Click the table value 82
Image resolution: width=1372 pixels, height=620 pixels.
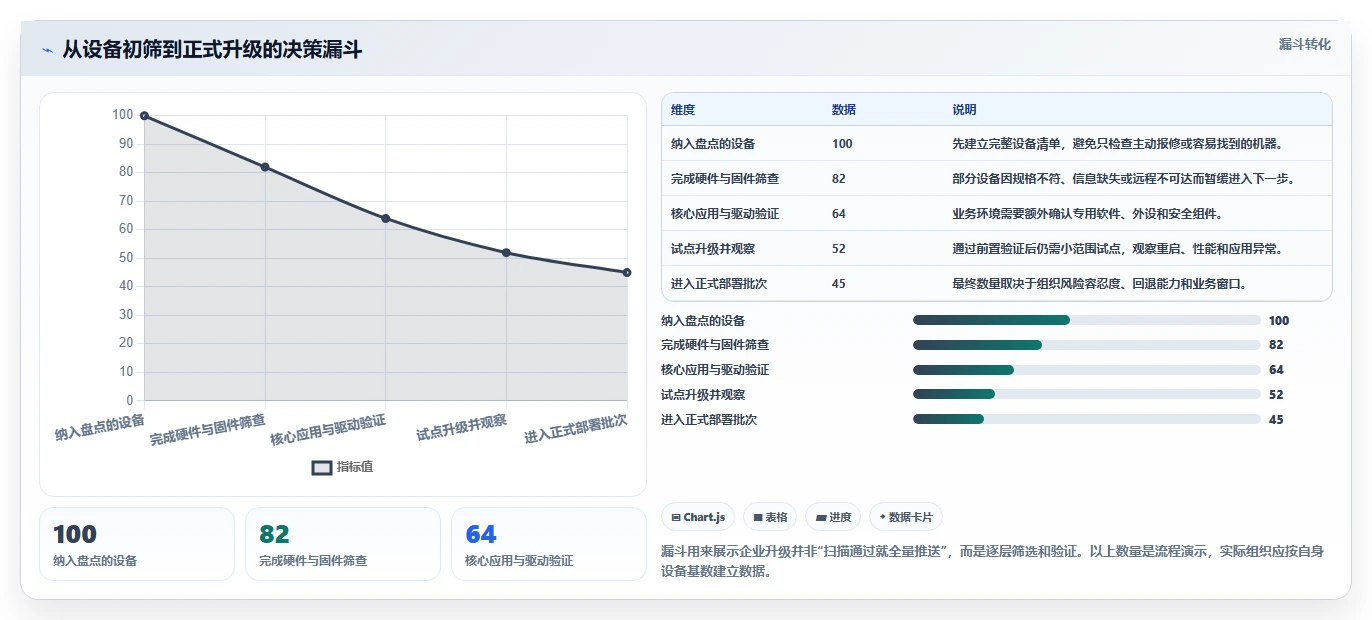[x=839, y=179]
